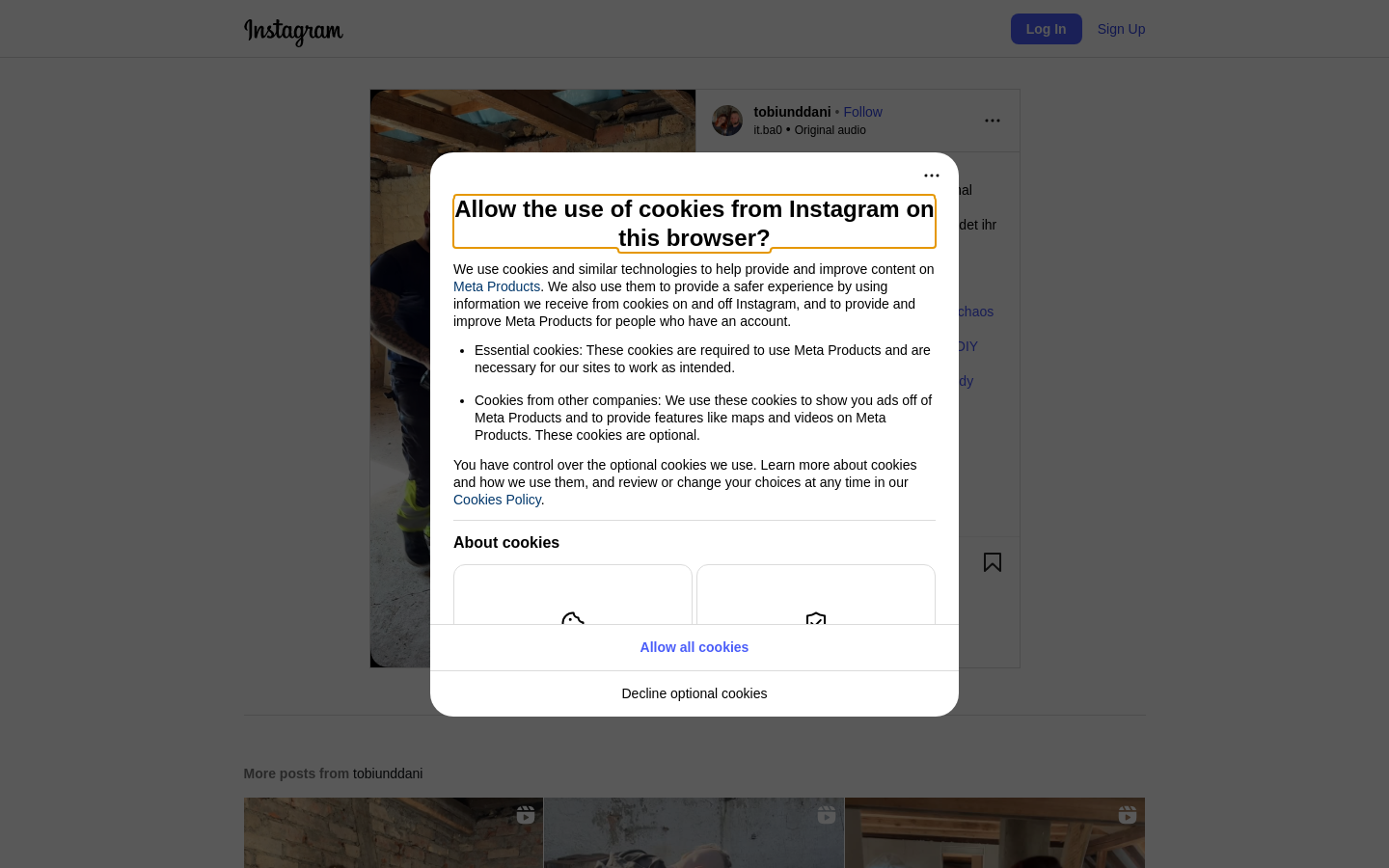Screen dimensions: 1389x868
Task: Save post with the bookmark icon
Action: 993,562
